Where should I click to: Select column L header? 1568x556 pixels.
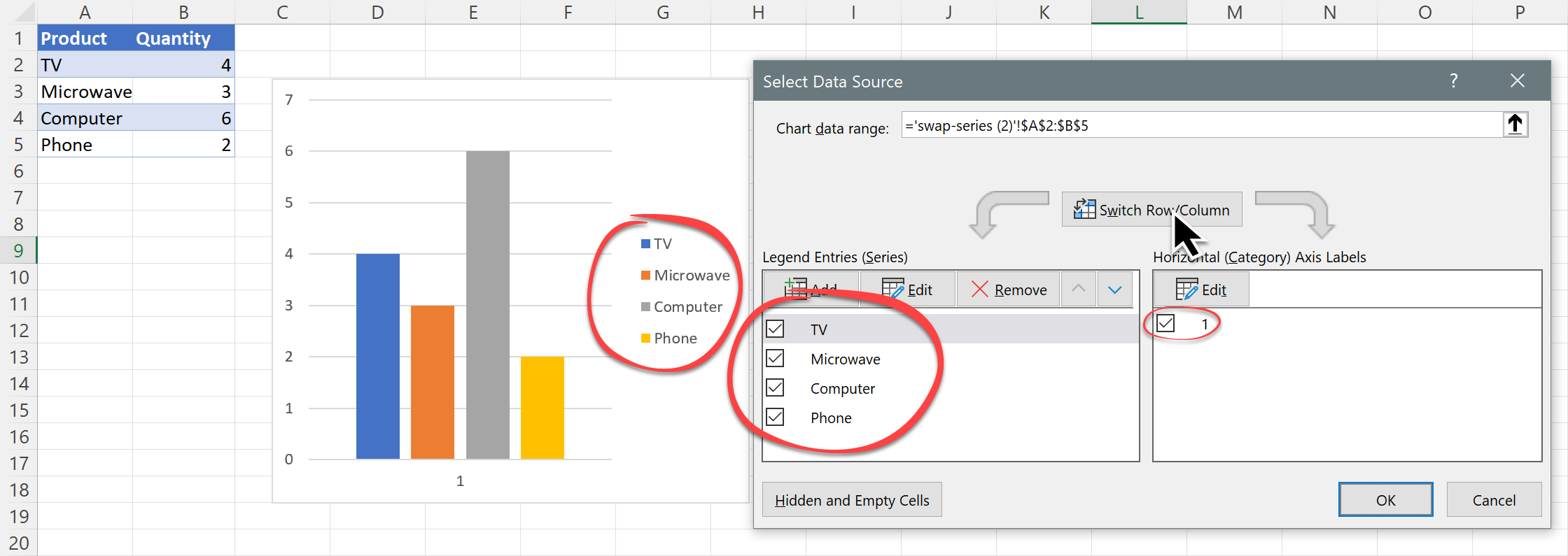pos(1139,12)
